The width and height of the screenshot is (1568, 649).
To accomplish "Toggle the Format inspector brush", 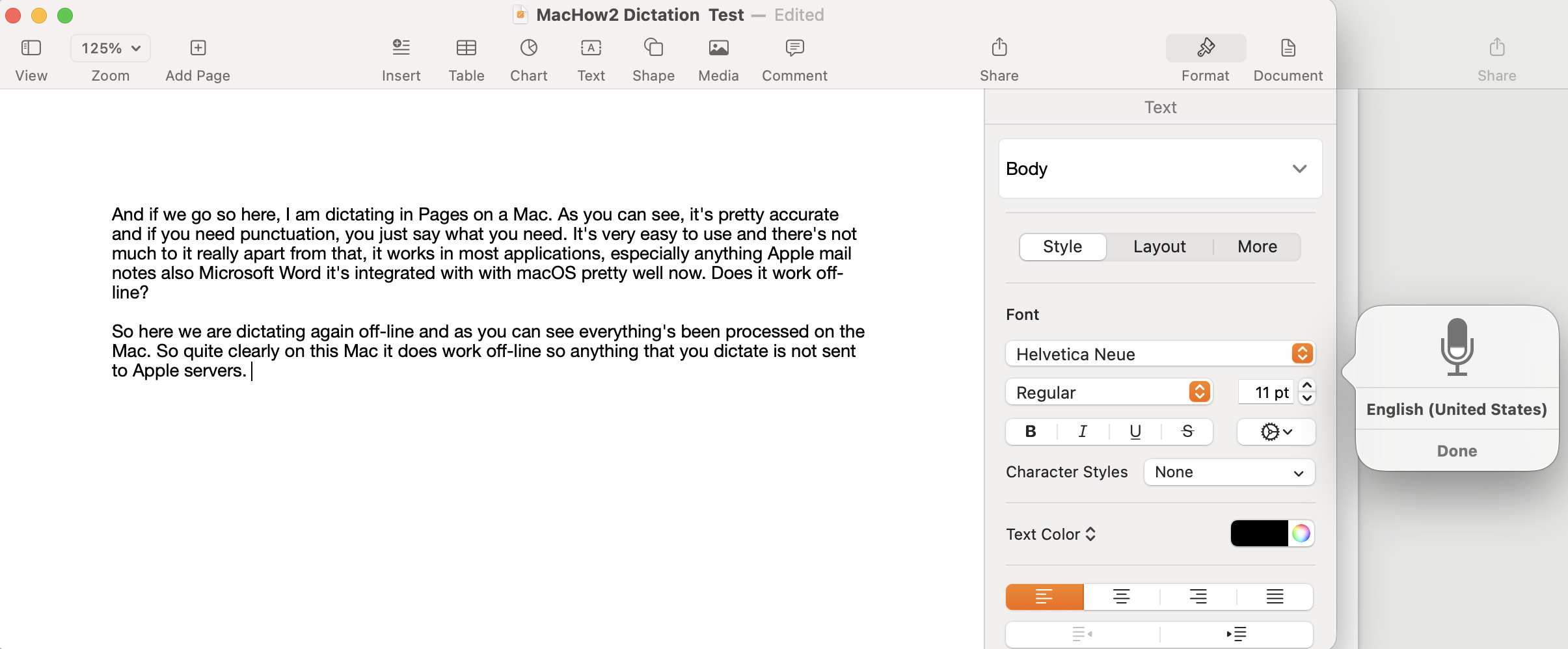I will pyautogui.click(x=1206, y=47).
